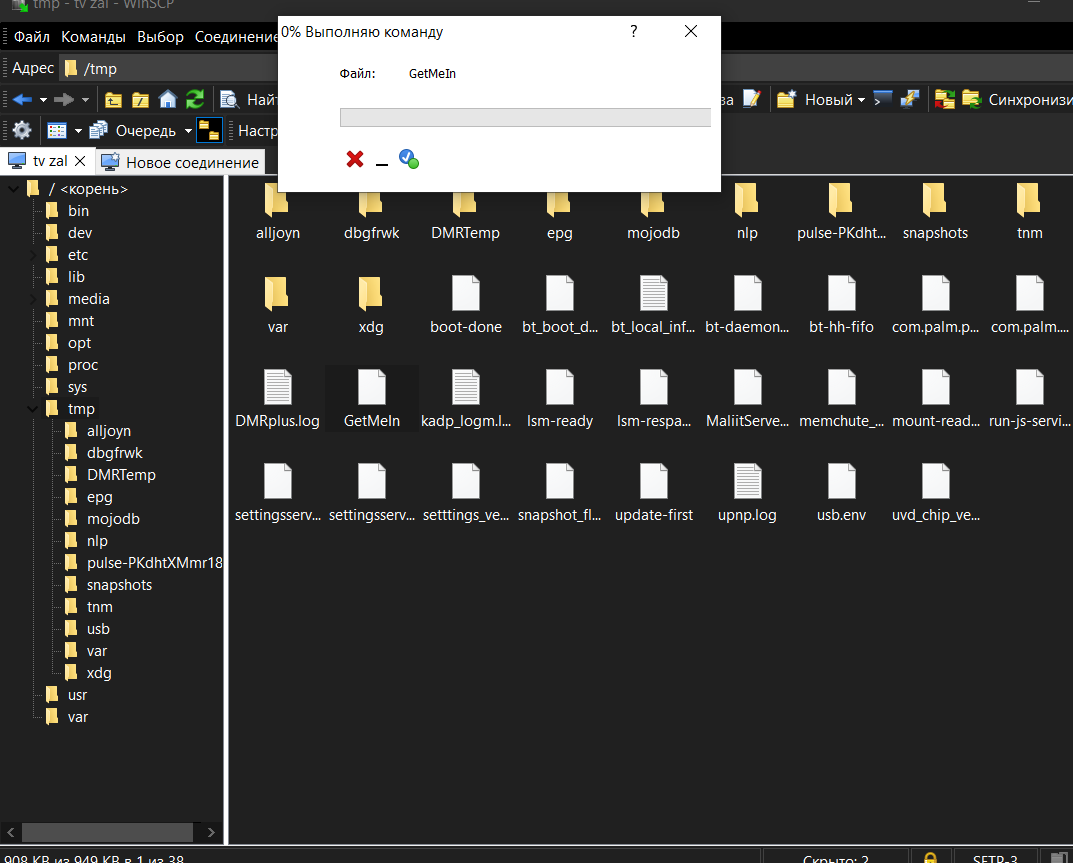The image size is (1073, 863).
Task: Go forward with the gray arrow
Action: pos(64,100)
